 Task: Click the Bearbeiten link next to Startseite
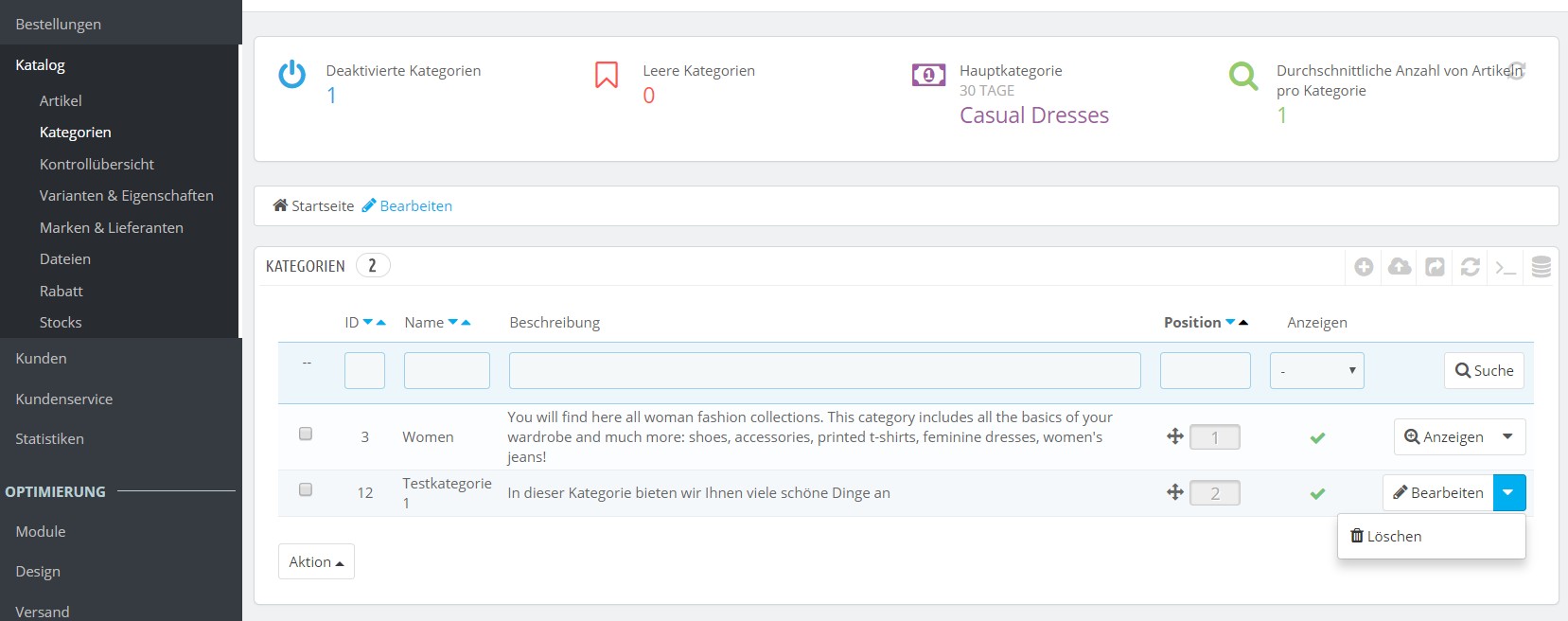coord(407,205)
